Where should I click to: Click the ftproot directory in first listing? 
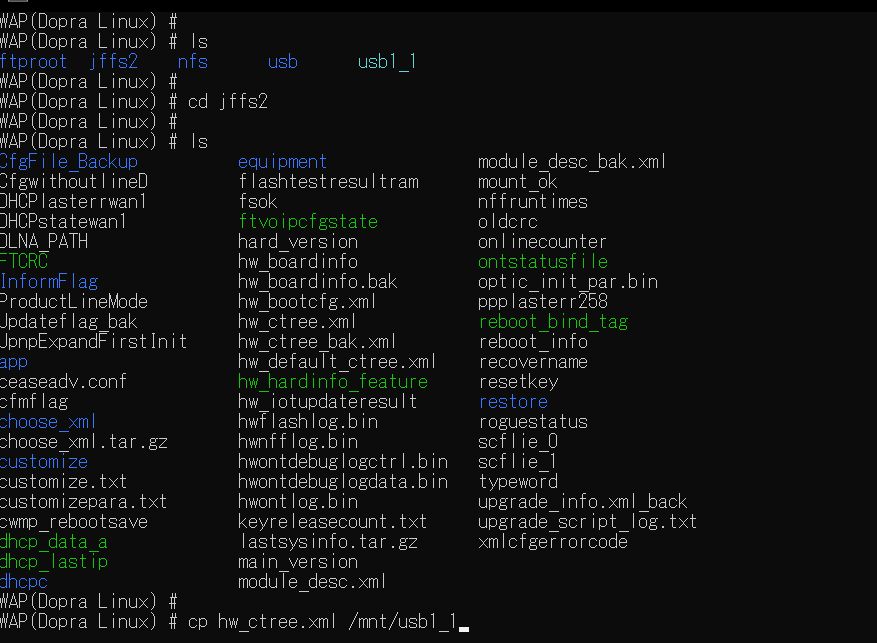[x=34, y=61]
